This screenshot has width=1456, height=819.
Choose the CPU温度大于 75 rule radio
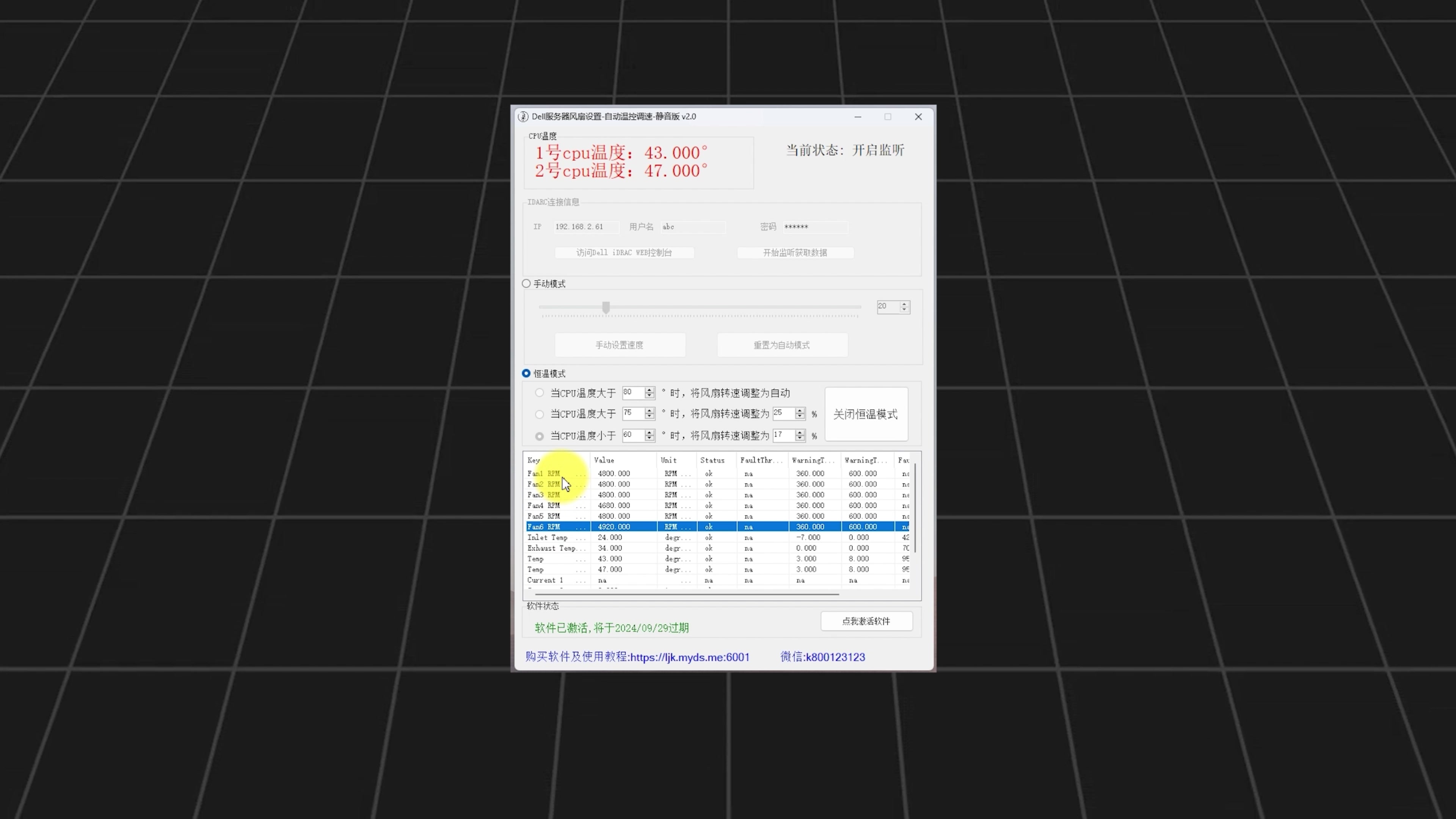(539, 414)
